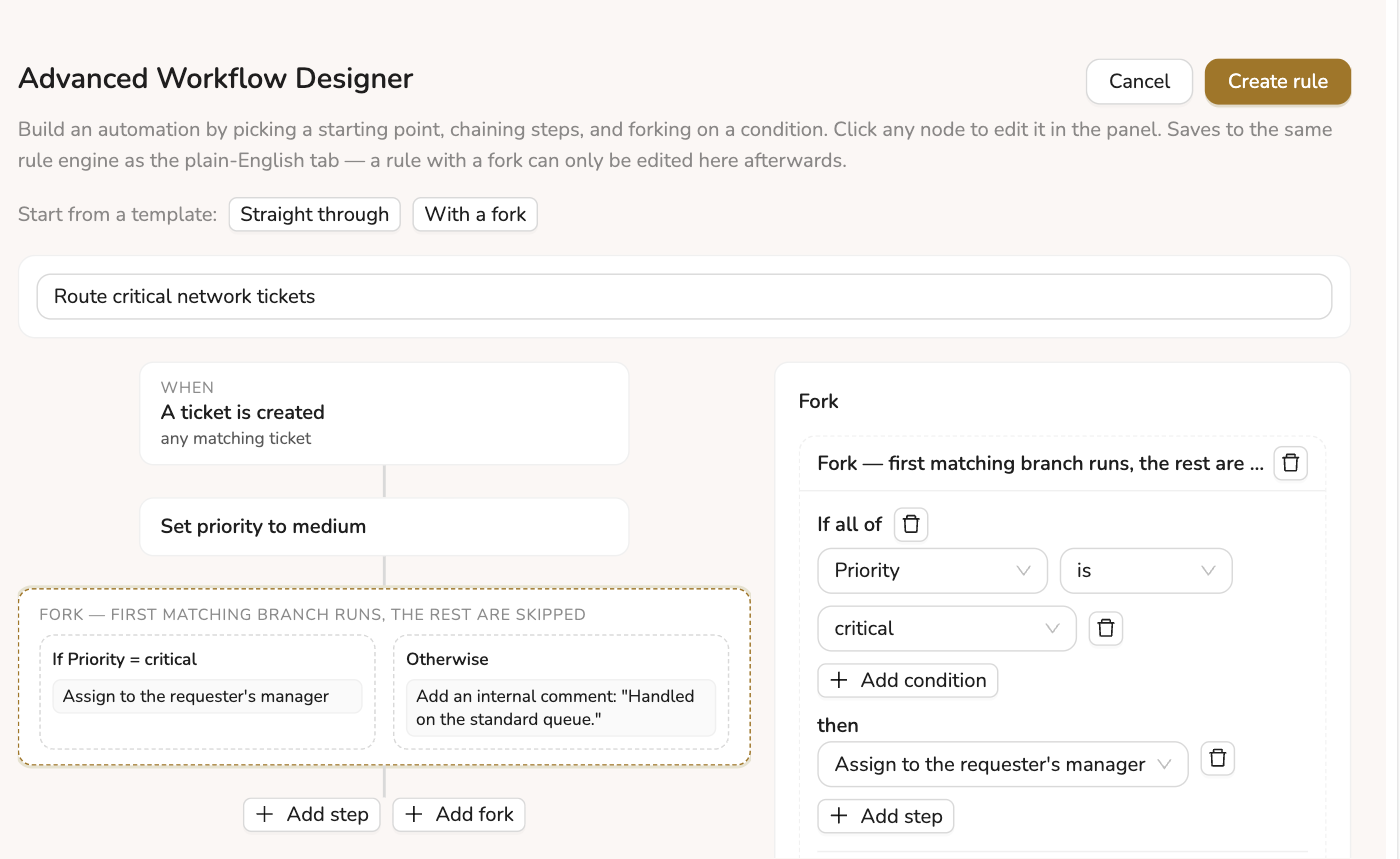Select the "Set priority to medium" node
The image size is (1400, 859).
tap(384, 526)
